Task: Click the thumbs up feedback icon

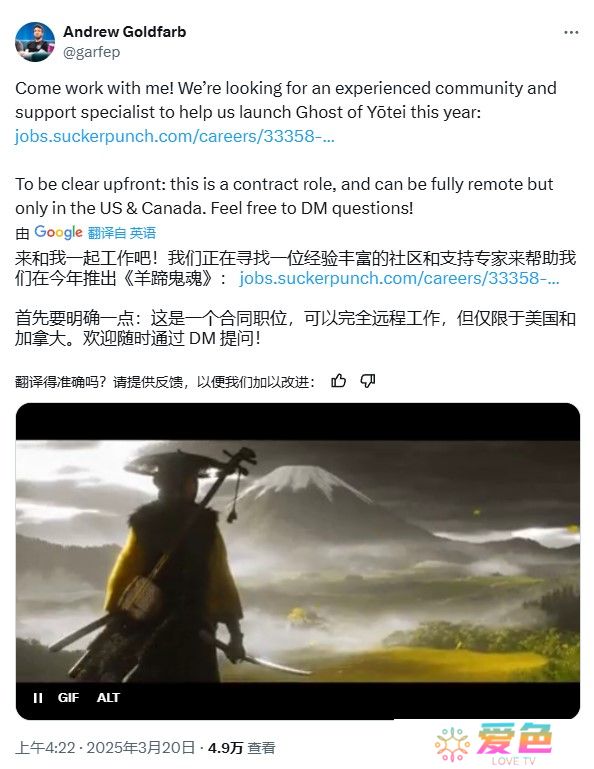Action: click(x=338, y=381)
